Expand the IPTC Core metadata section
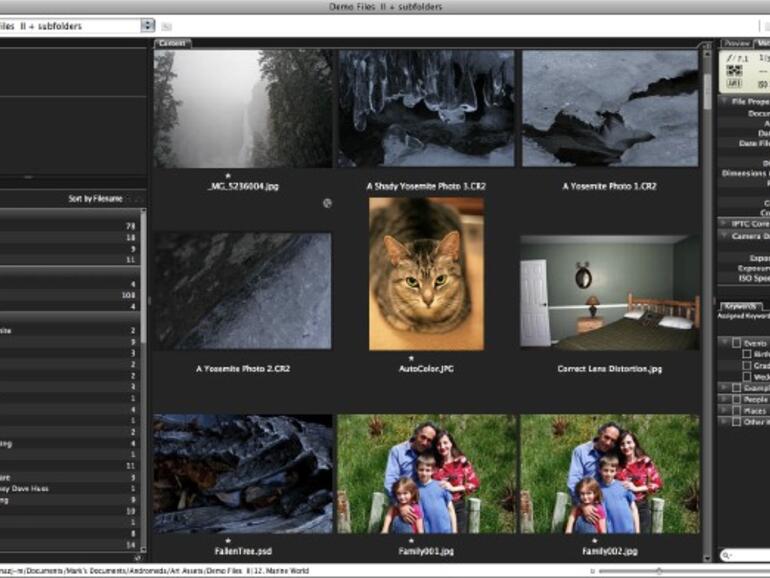Image resolution: width=770 pixels, height=578 pixels. pyautogui.click(x=724, y=223)
